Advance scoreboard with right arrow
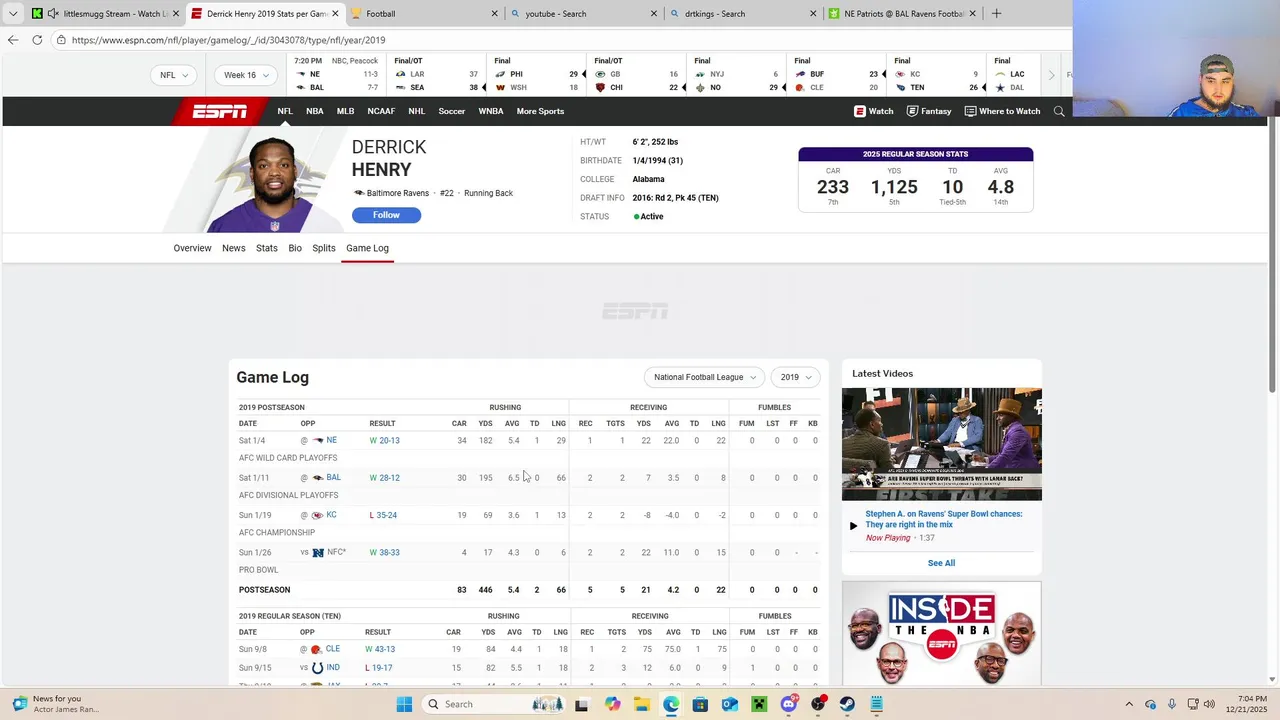Viewport: 1280px width, 720px height. point(1051,75)
